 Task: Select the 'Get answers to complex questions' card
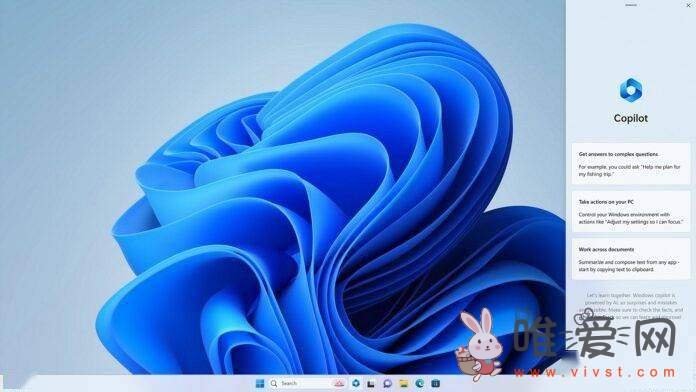pyautogui.click(x=631, y=164)
